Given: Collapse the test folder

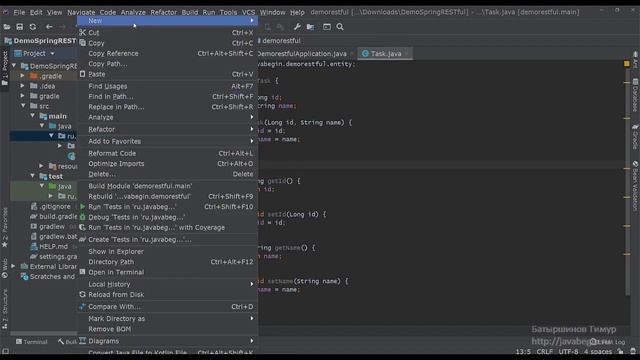Looking at the screenshot, I should (x=33, y=176).
